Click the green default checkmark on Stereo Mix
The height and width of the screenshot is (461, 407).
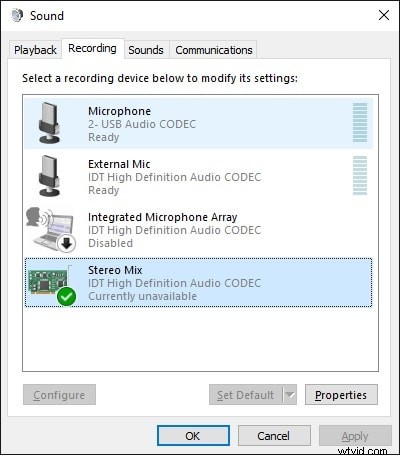click(x=66, y=296)
